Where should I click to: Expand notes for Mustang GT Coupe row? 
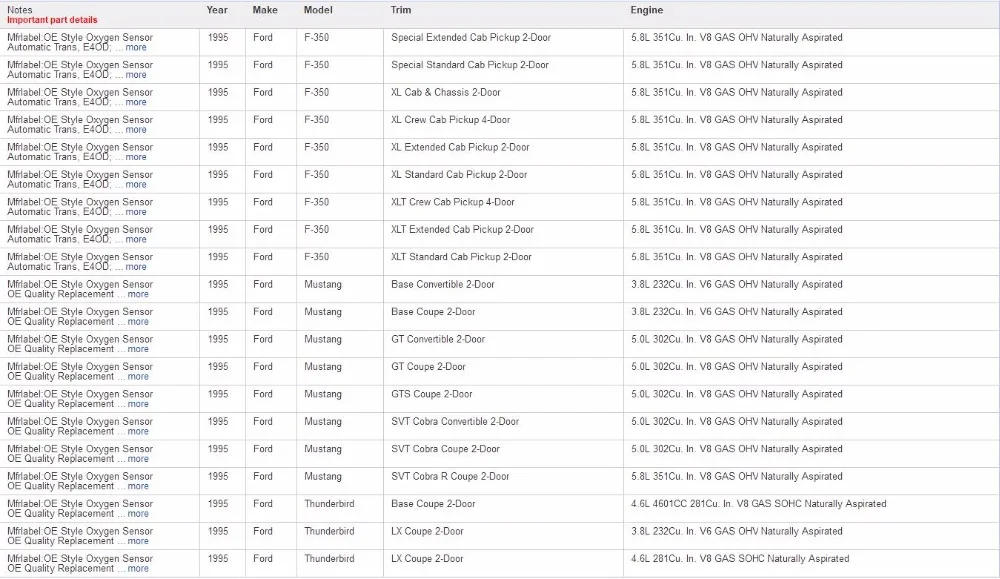click(138, 376)
